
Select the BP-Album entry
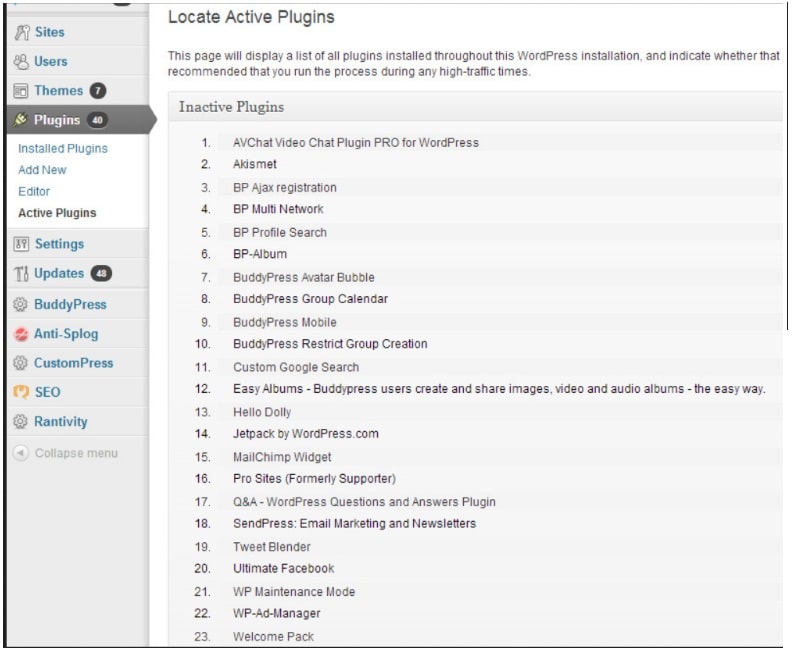tap(260, 254)
